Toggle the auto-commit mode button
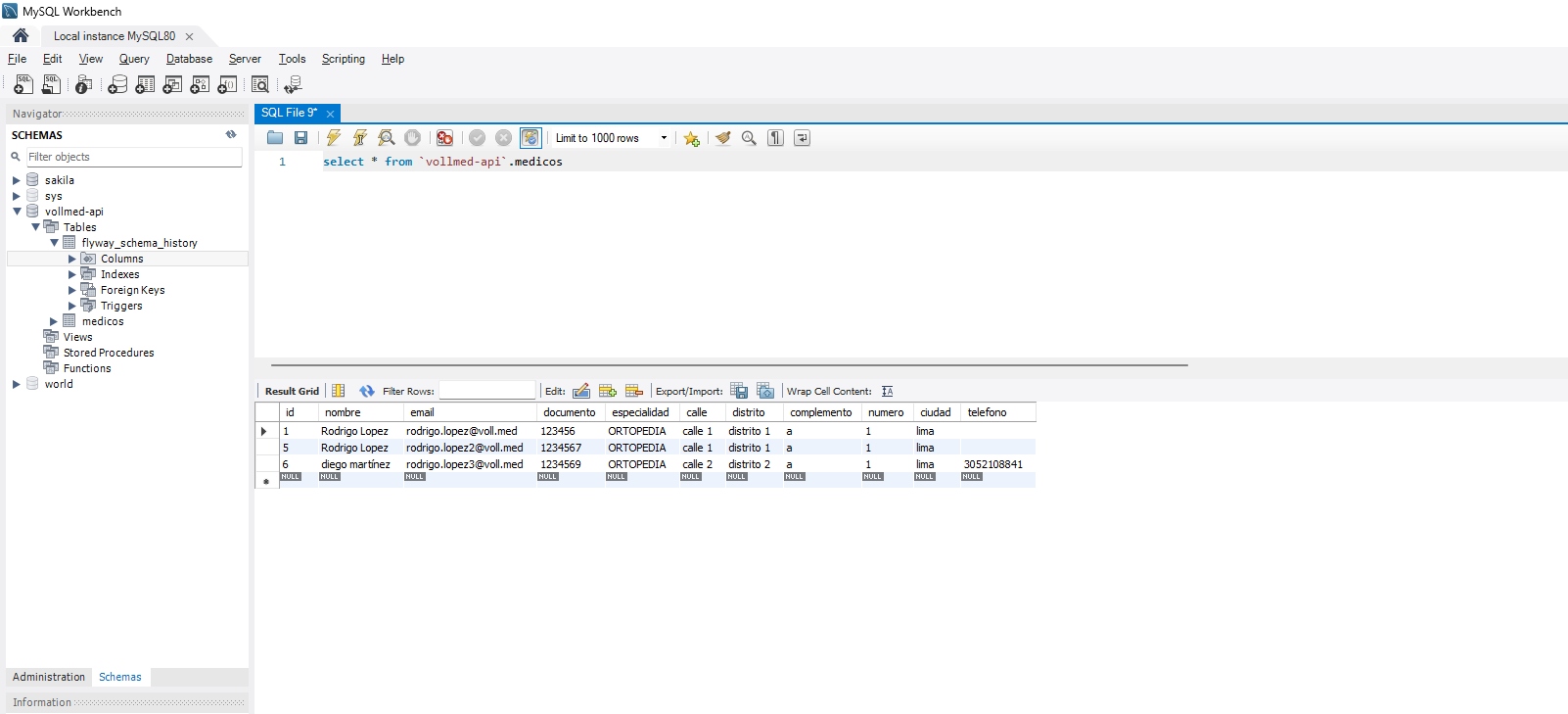This screenshot has width=1568, height=714. click(x=530, y=138)
